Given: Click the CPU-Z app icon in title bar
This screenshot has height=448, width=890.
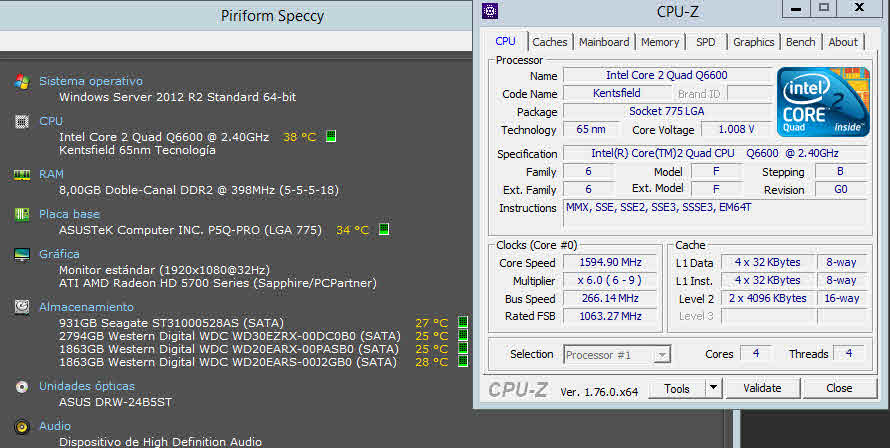Looking at the screenshot, I should click(490, 11).
